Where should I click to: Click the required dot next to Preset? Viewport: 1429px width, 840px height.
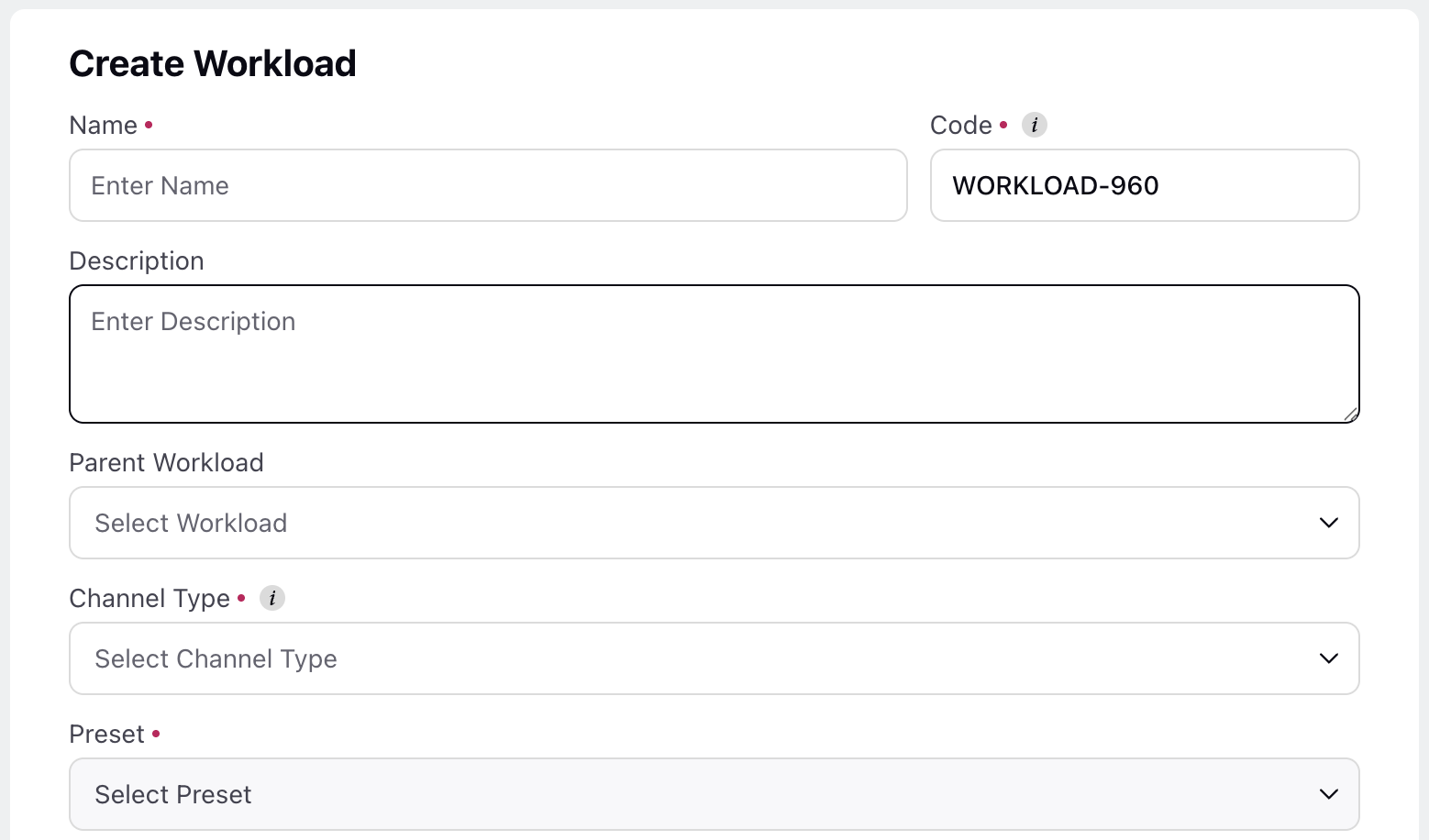pyautogui.click(x=156, y=734)
